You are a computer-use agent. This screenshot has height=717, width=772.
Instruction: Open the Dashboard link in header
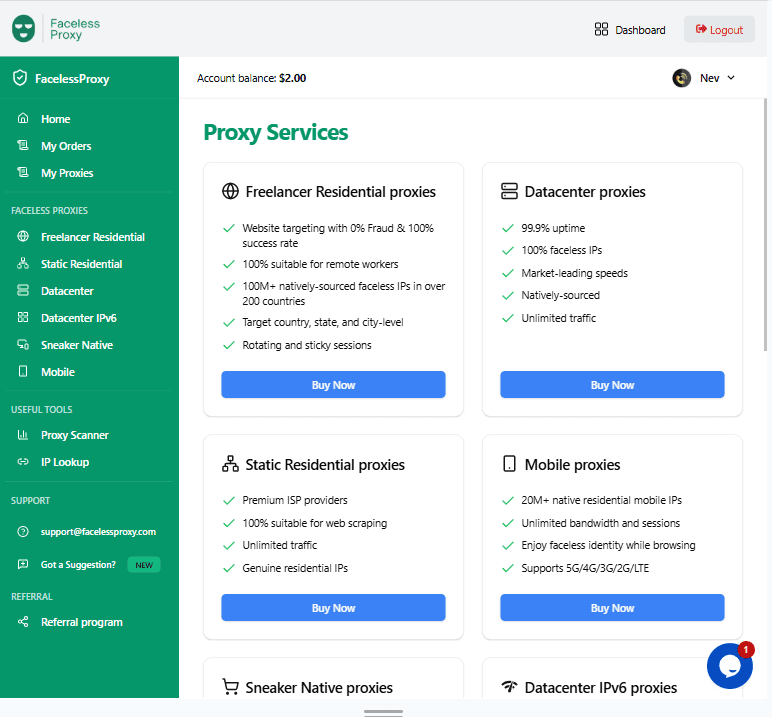[x=630, y=29]
